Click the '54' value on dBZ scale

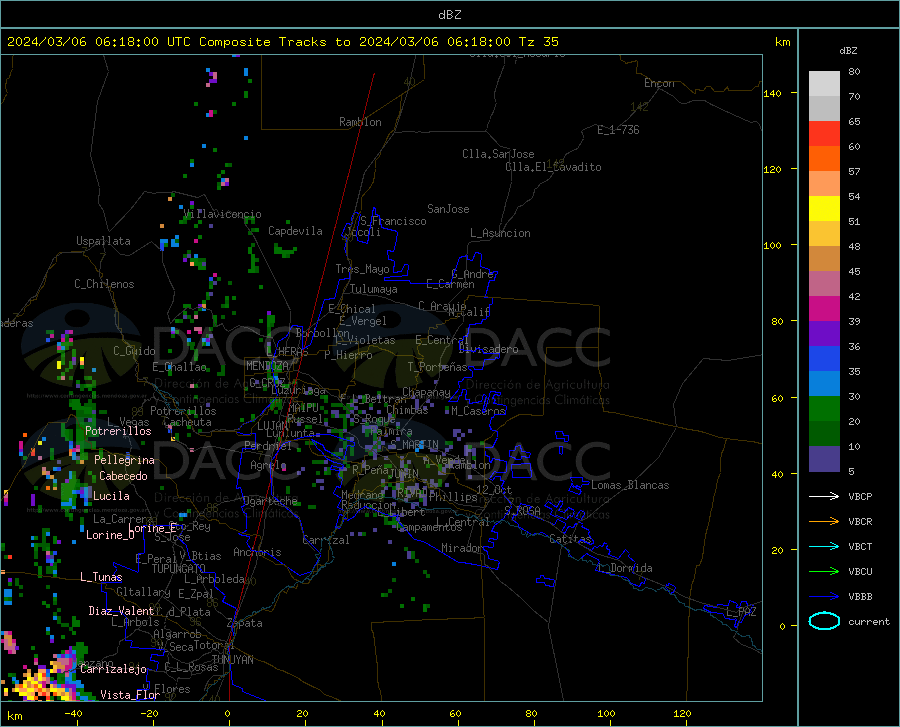click(x=854, y=197)
